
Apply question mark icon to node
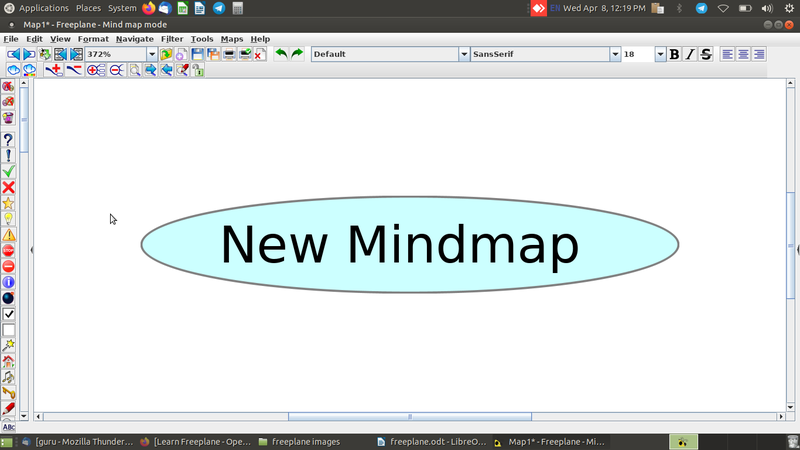8,140
